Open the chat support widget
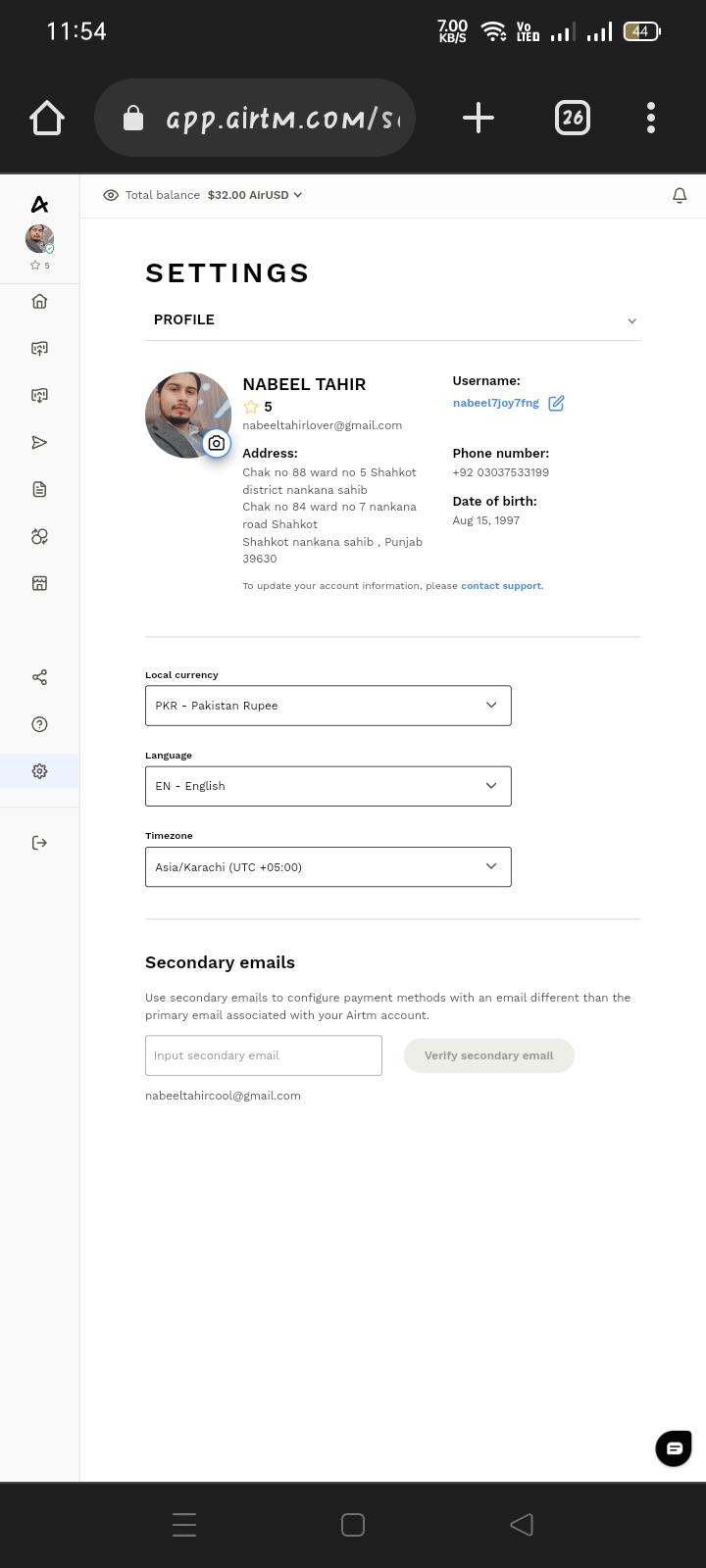This screenshot has width=706, height=1568. (674, 1447)
